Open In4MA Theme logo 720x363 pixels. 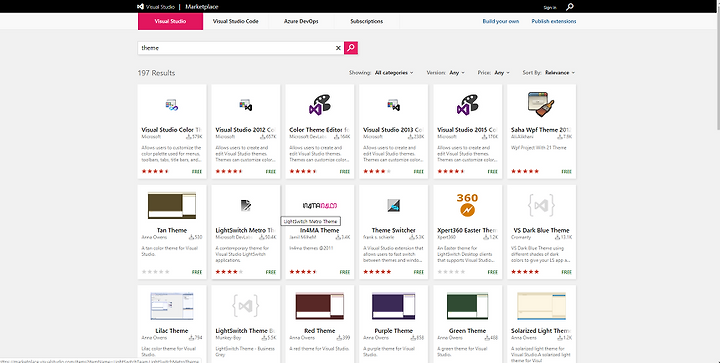click(x=320, y=206)
